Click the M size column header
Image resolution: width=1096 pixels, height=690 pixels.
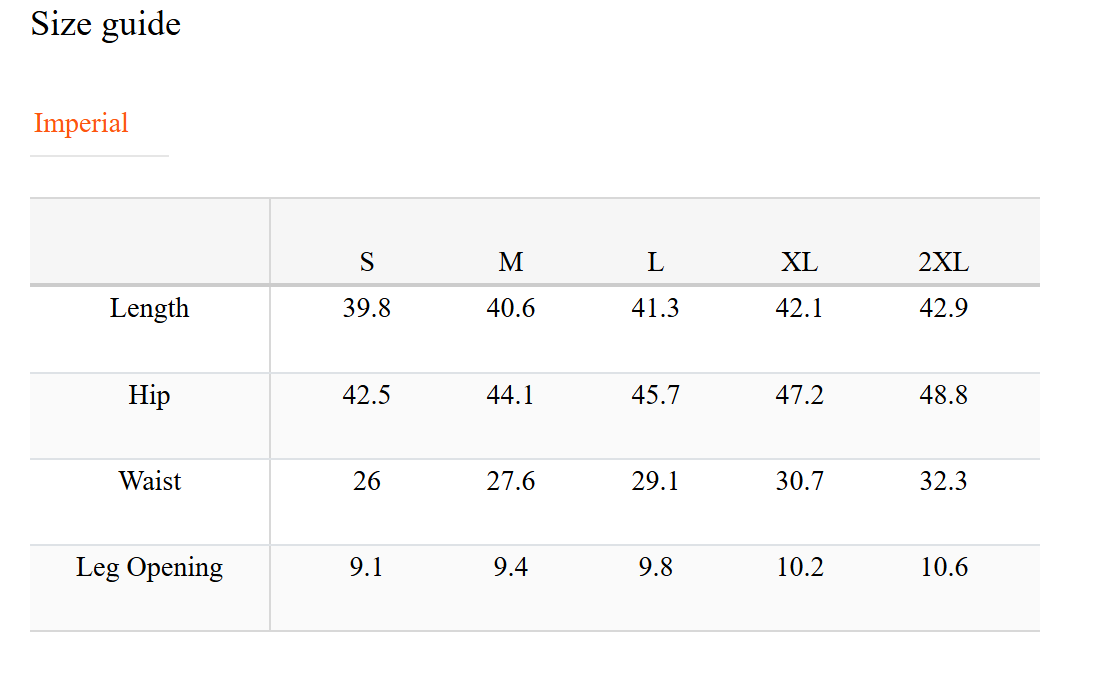tap(511, 262)
